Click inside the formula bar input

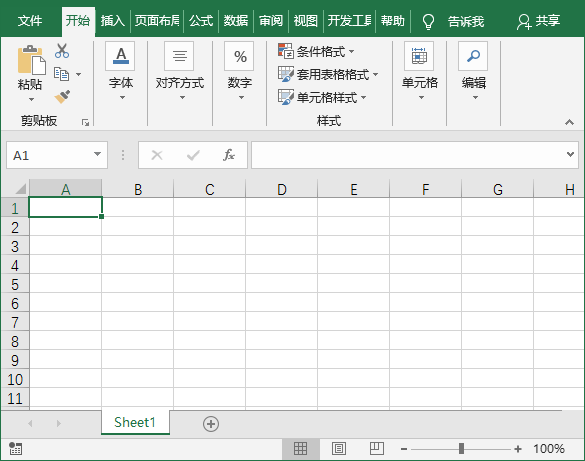point(410,155)
